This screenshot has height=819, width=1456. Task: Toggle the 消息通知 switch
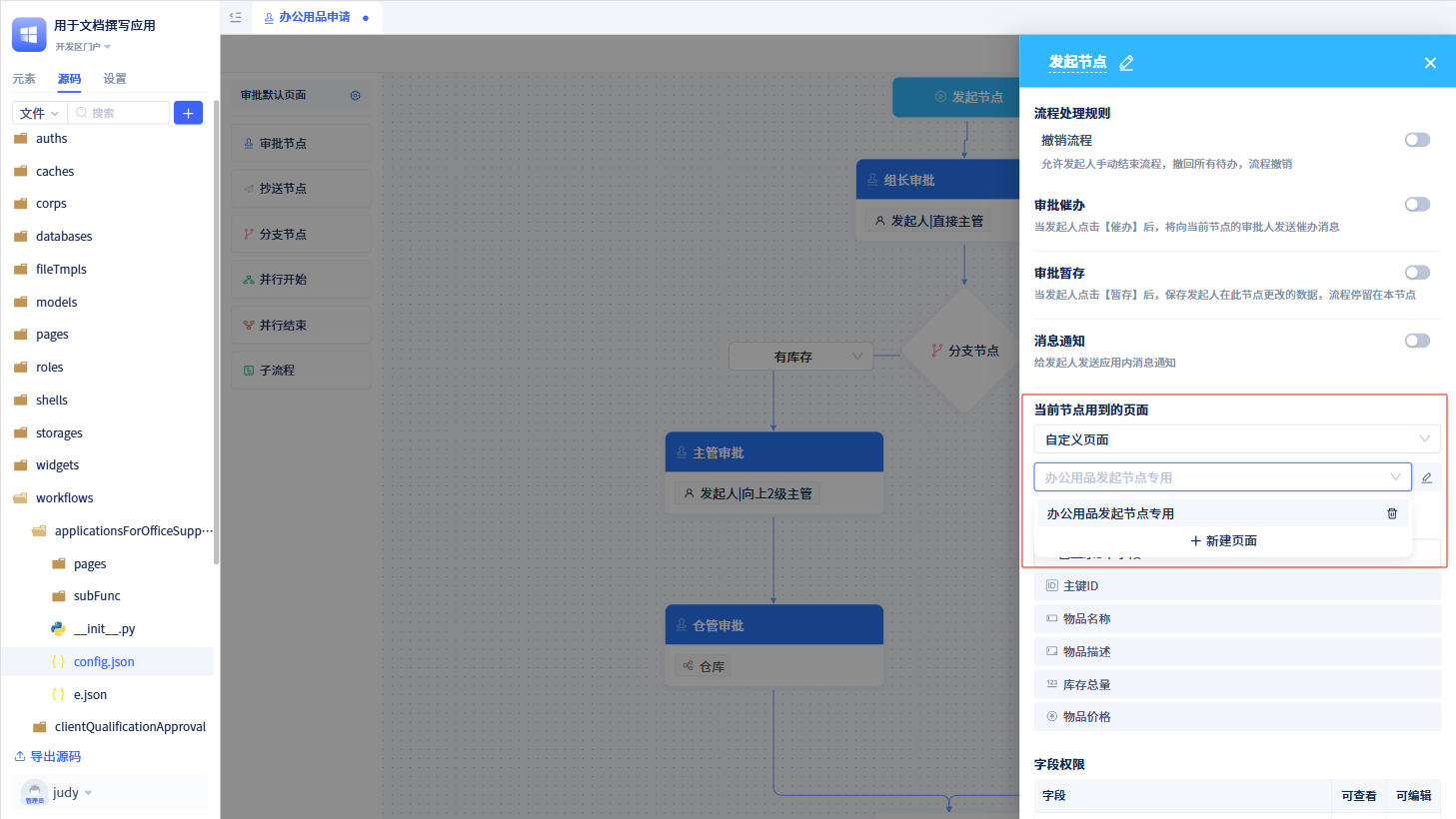click(1417, 341)
